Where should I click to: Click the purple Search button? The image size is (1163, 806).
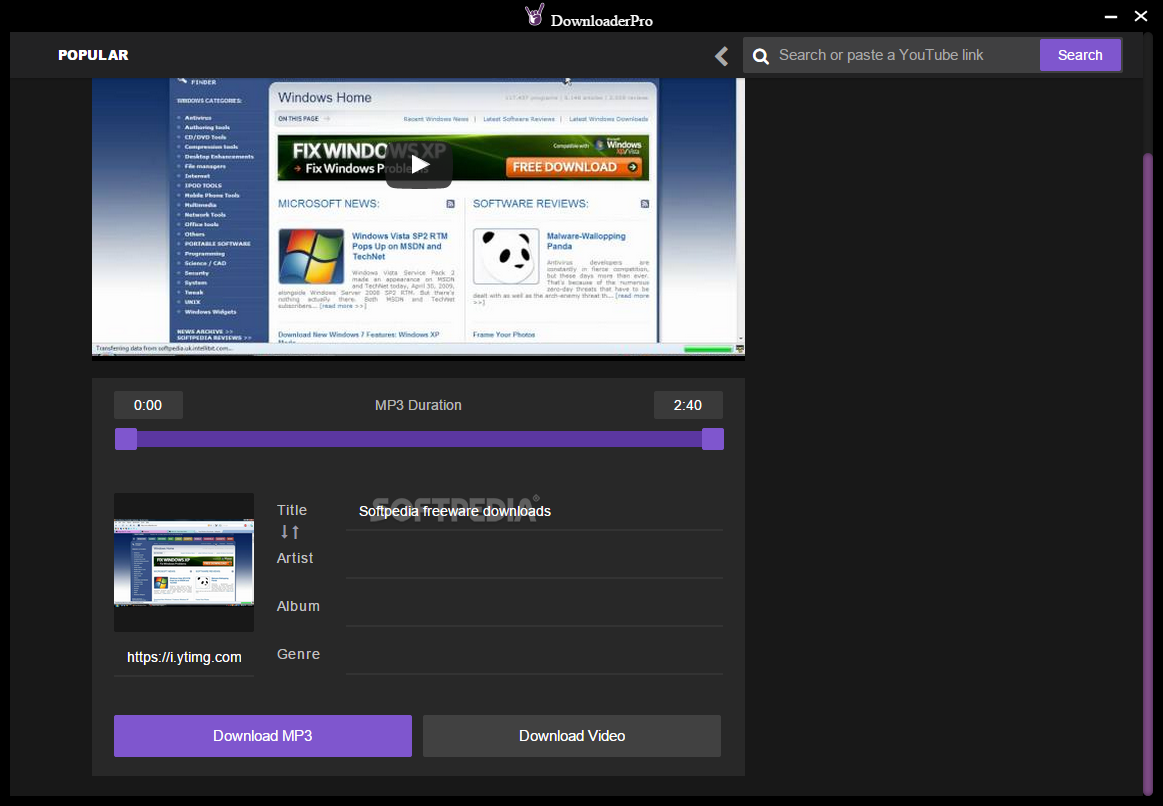click(1080, 55)
